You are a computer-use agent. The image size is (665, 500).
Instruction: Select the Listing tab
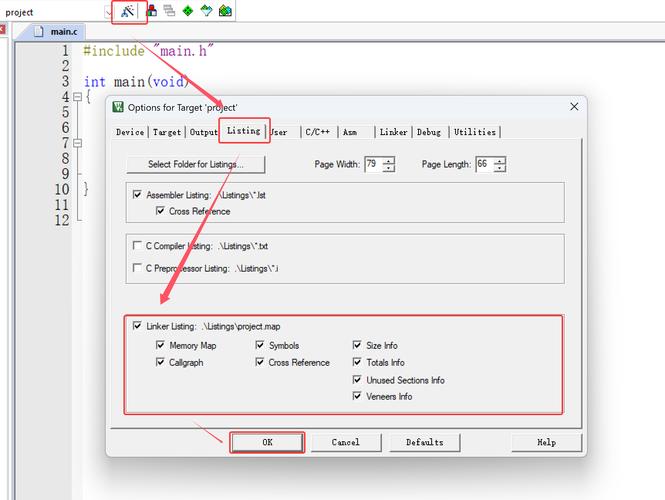pos(244,131)
